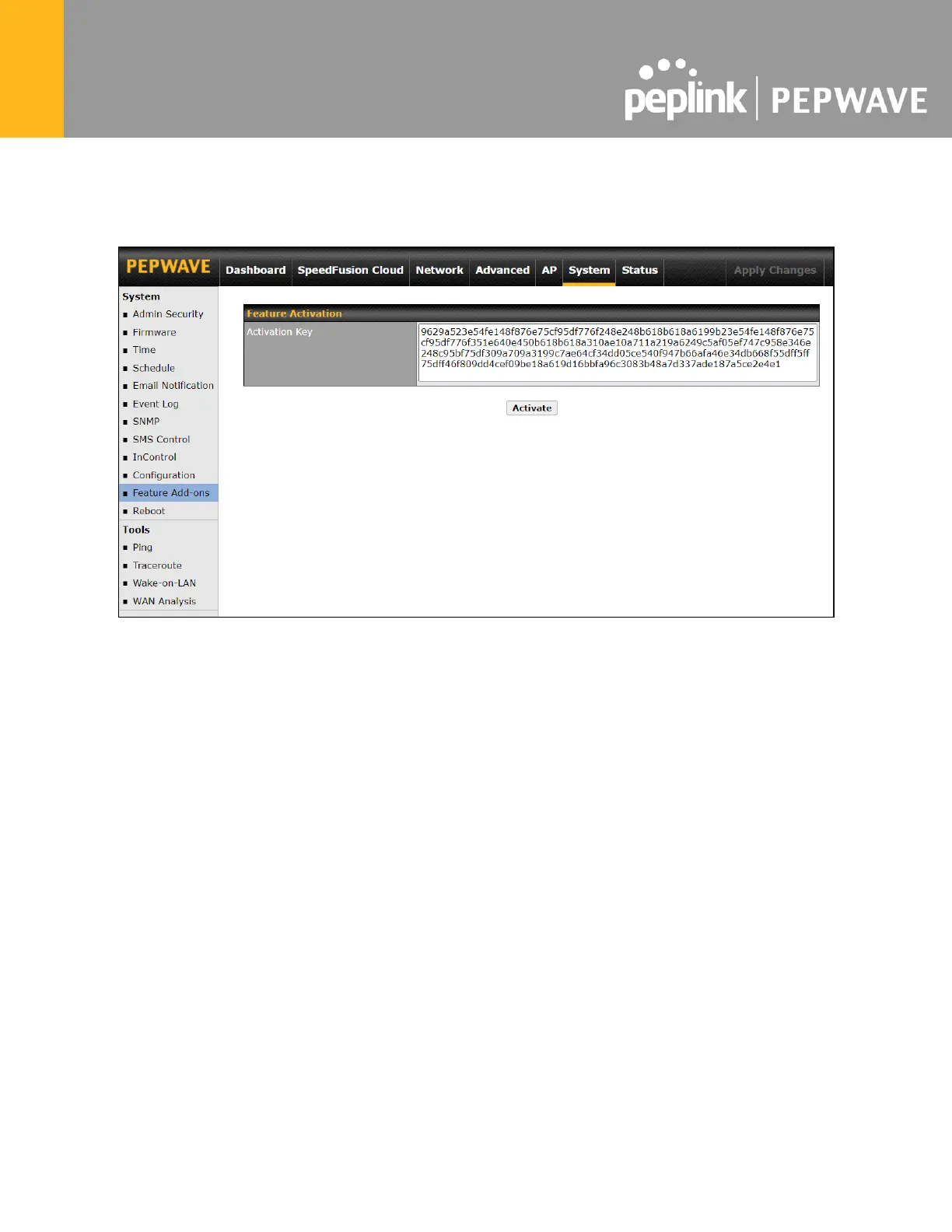Click the Tools sidebar heading
The height and width of the screenshot is (1232, 952).
click(x=136, y=530)
